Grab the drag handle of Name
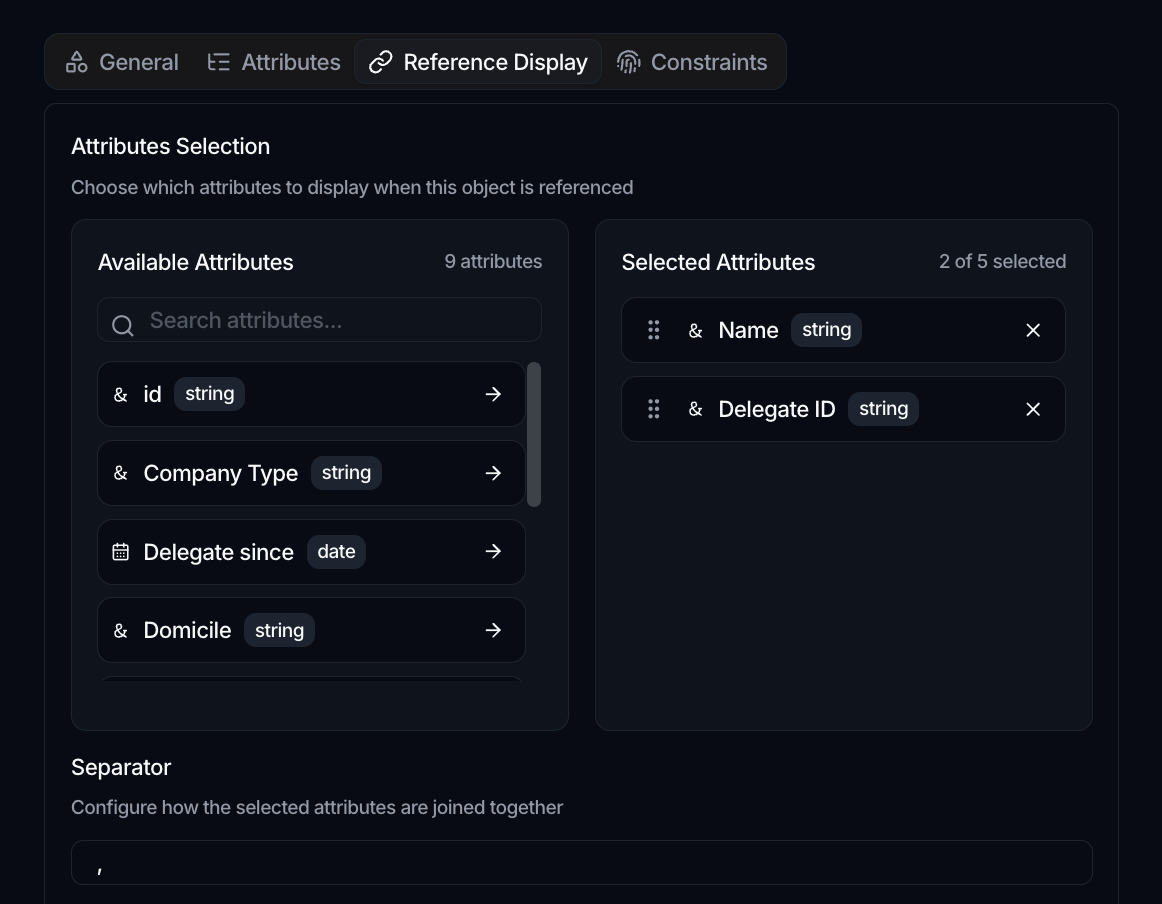 [x=654, y=330]
